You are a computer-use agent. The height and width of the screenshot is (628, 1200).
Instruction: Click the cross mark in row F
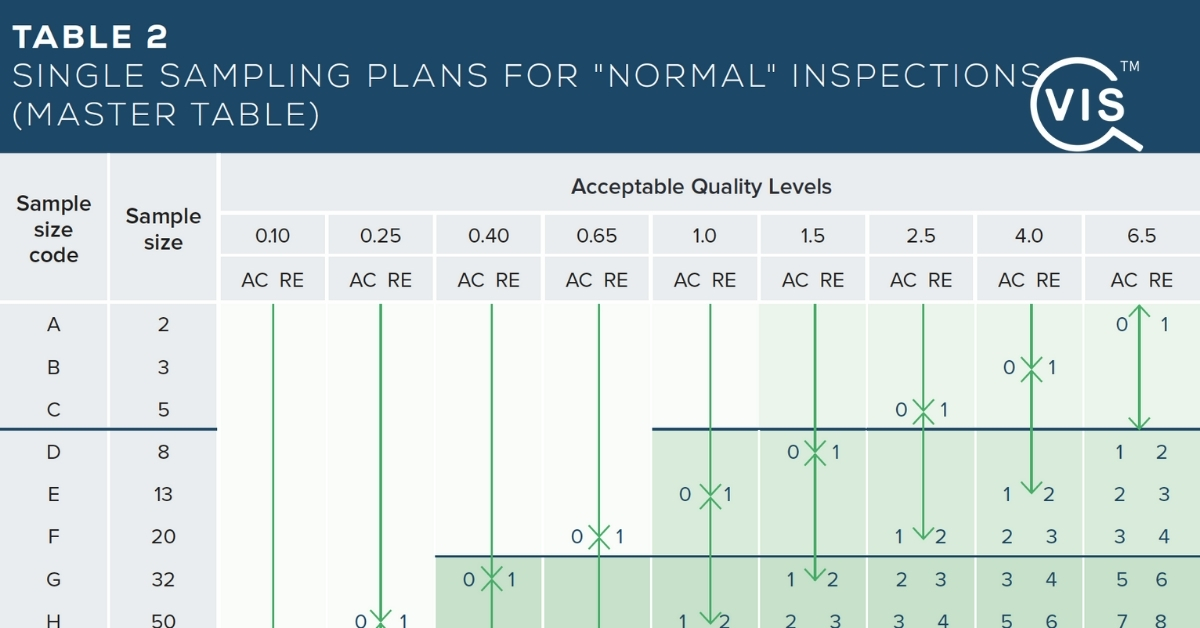(x=599, y=537)
